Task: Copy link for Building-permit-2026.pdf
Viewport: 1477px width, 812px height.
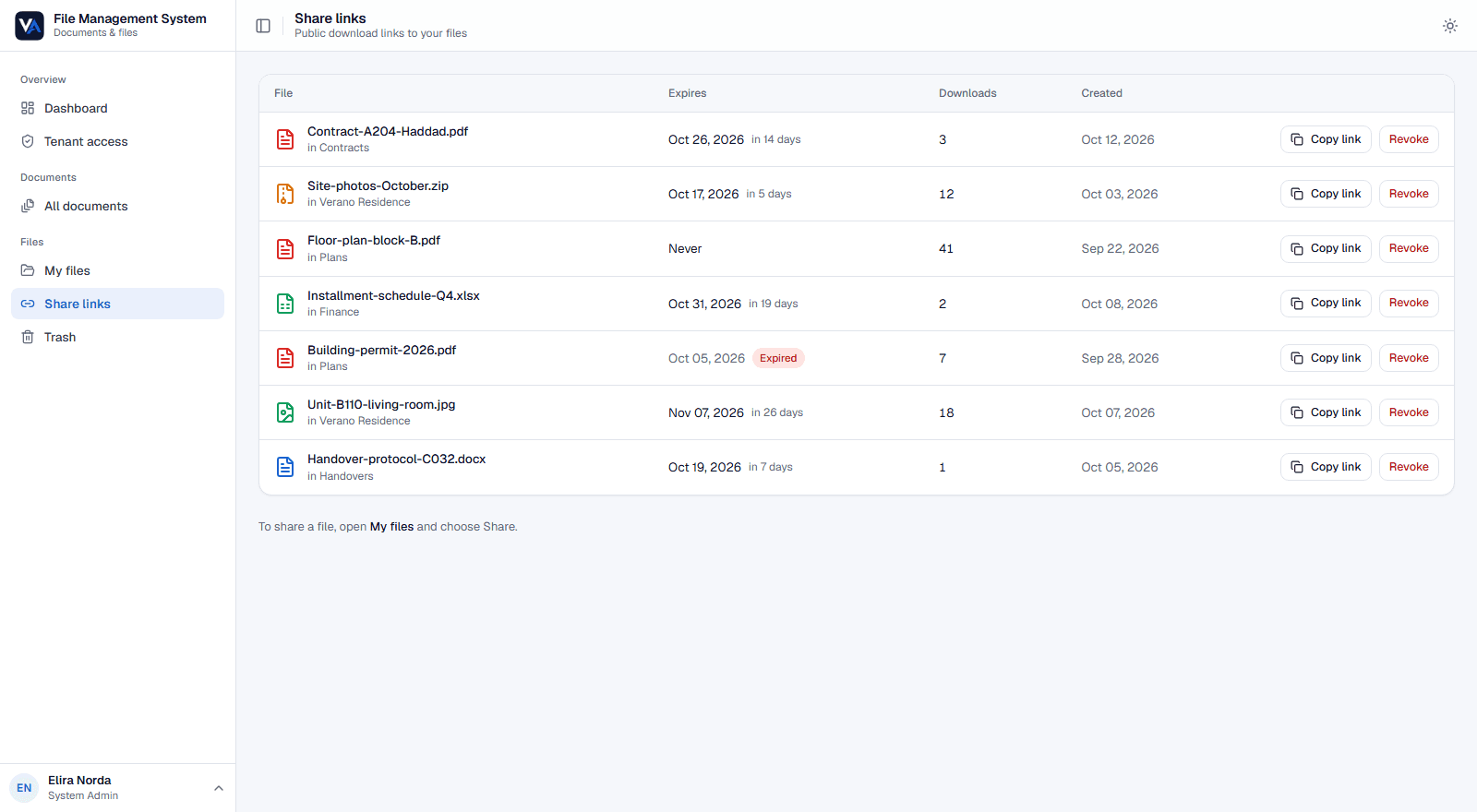Action: [x=1326, y=358]
